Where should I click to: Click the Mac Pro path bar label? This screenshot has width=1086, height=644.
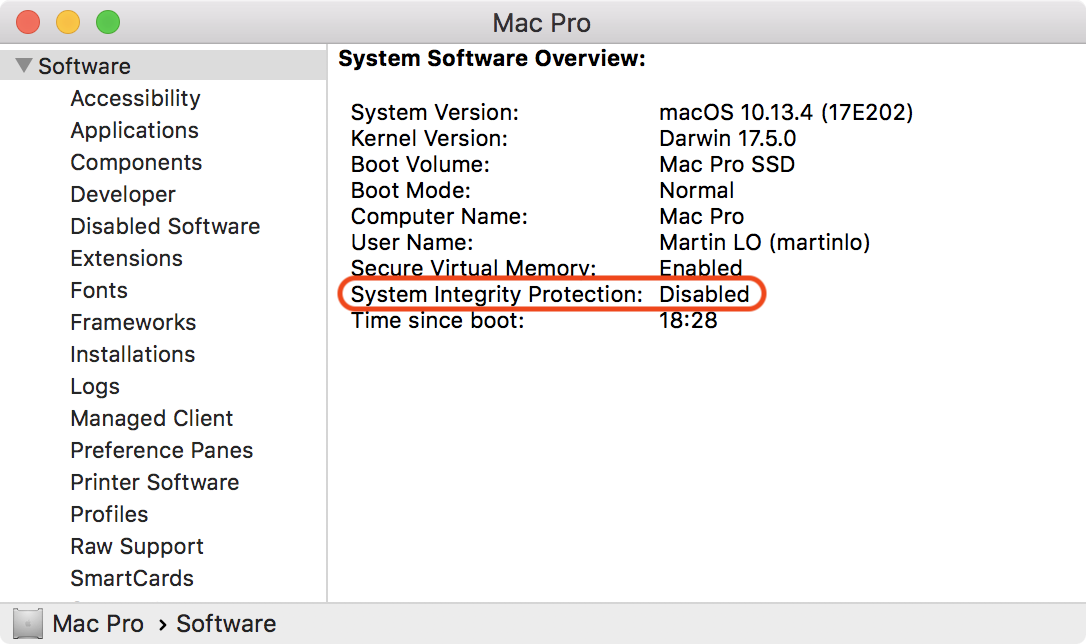click(98, 624)
